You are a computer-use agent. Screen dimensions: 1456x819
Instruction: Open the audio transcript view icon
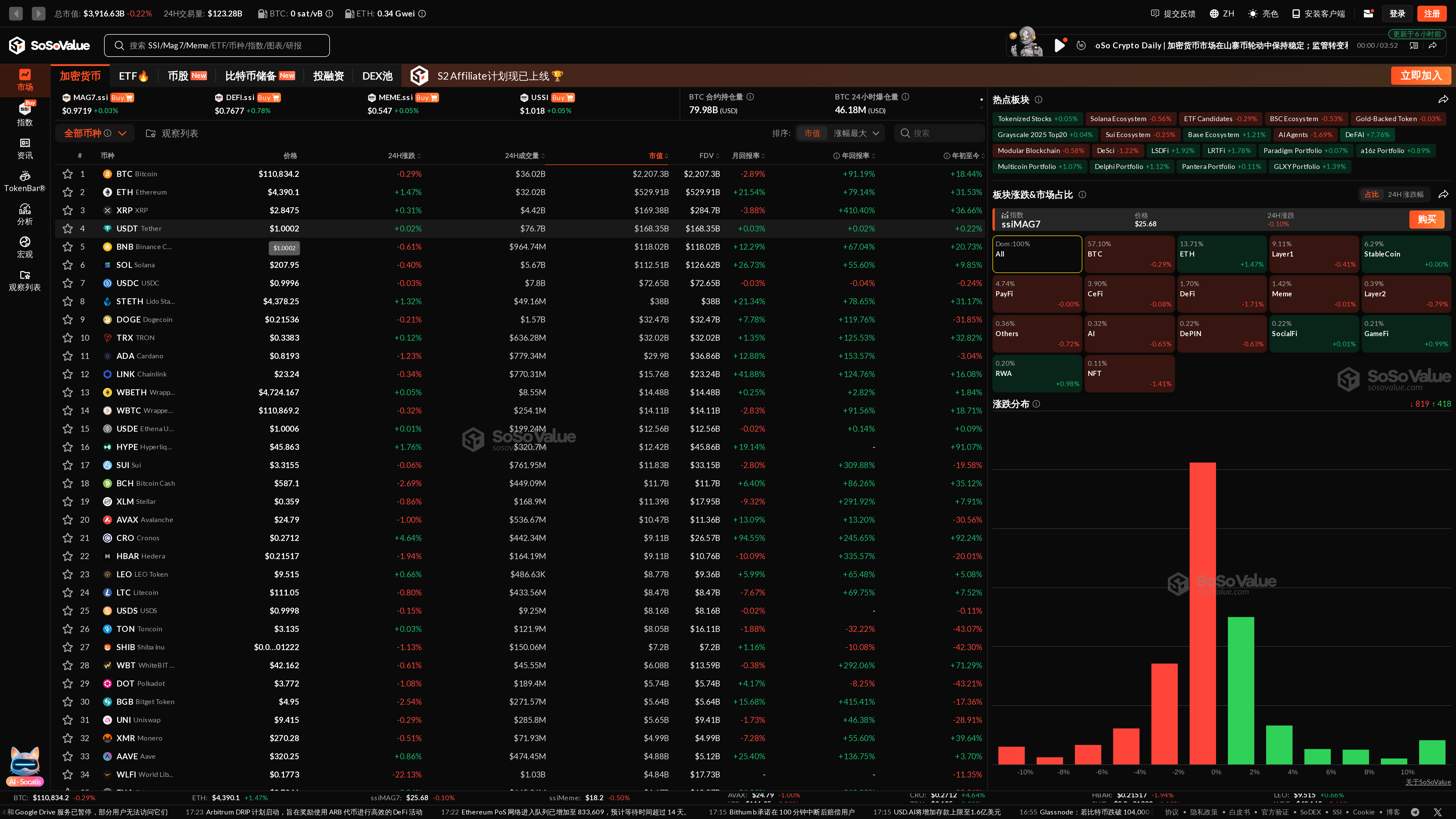pyautogui.click(x=1414, y=45)
